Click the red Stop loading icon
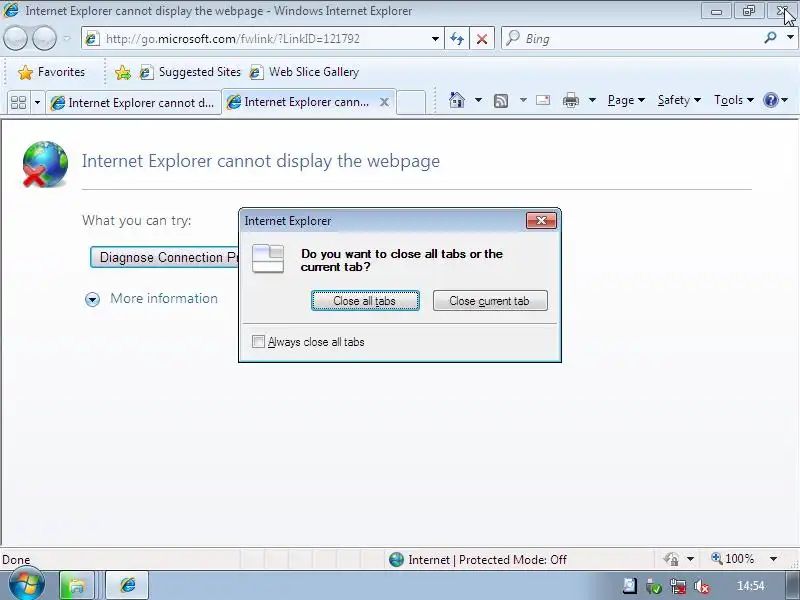This screenshot has width=800, height=600. click(482, 39)
